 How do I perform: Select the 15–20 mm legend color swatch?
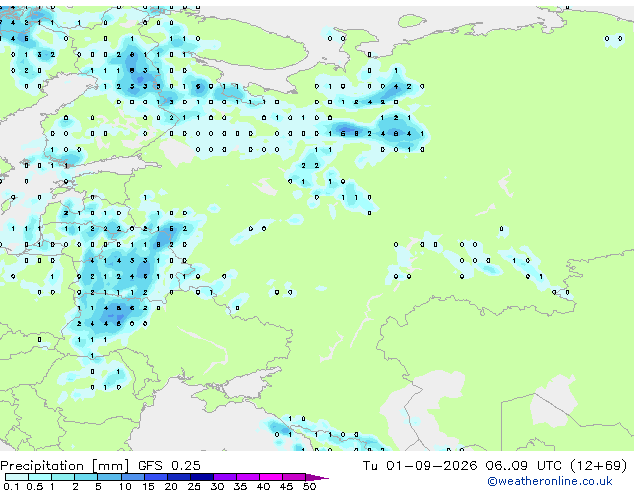click(x=156, y=477)
